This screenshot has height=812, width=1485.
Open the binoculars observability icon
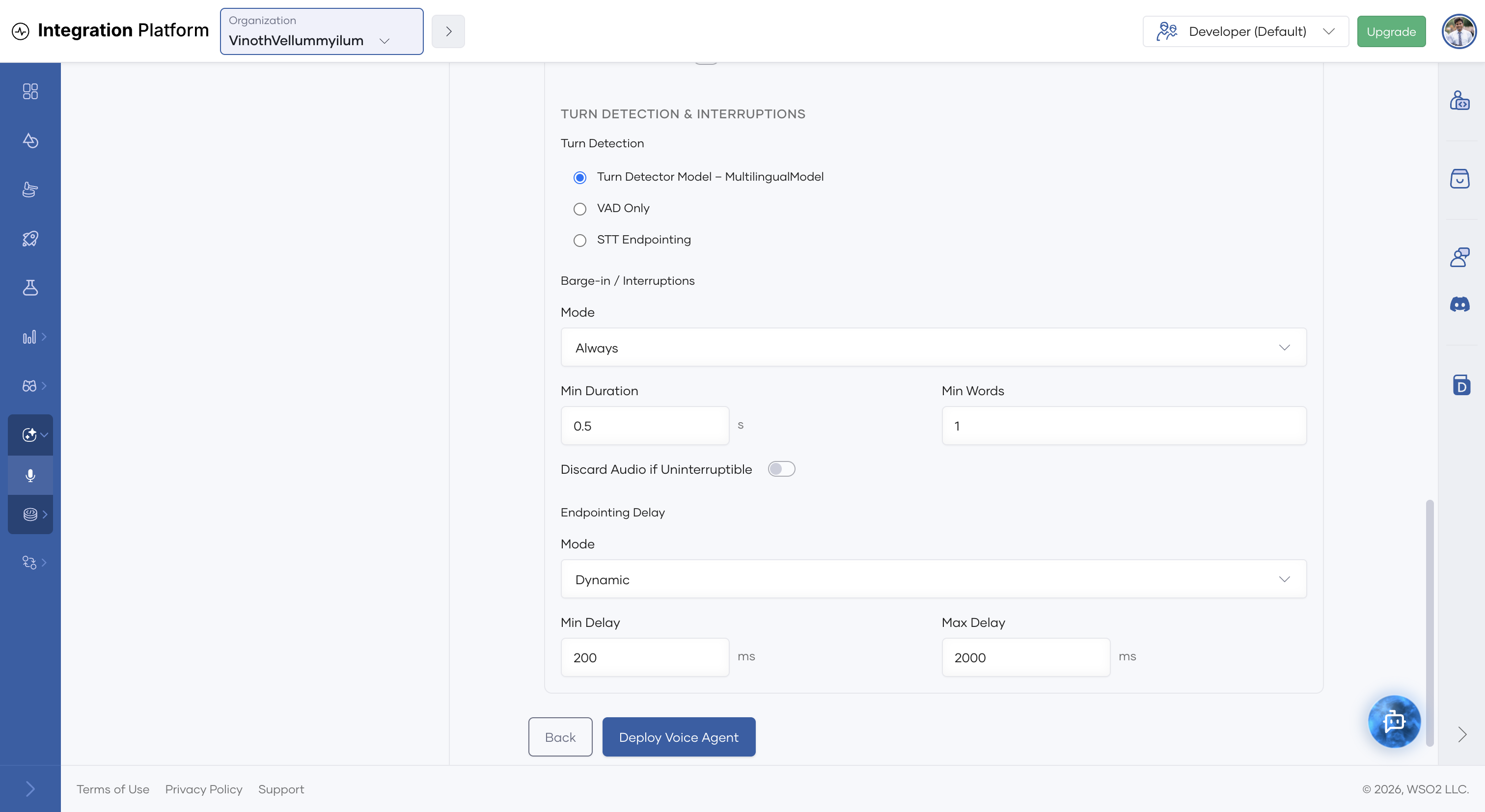(29, 386)
